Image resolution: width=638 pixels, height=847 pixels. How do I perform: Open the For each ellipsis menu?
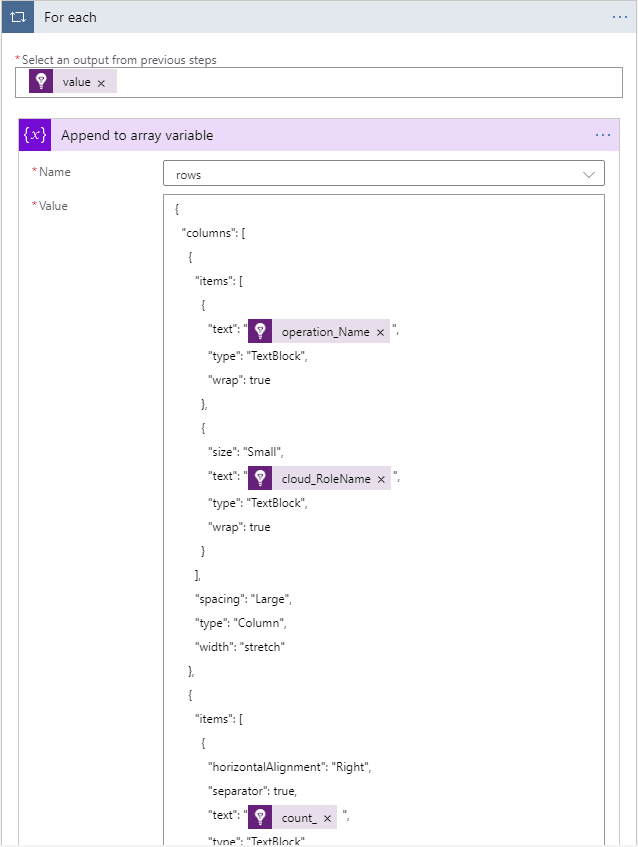pos(620,17)
